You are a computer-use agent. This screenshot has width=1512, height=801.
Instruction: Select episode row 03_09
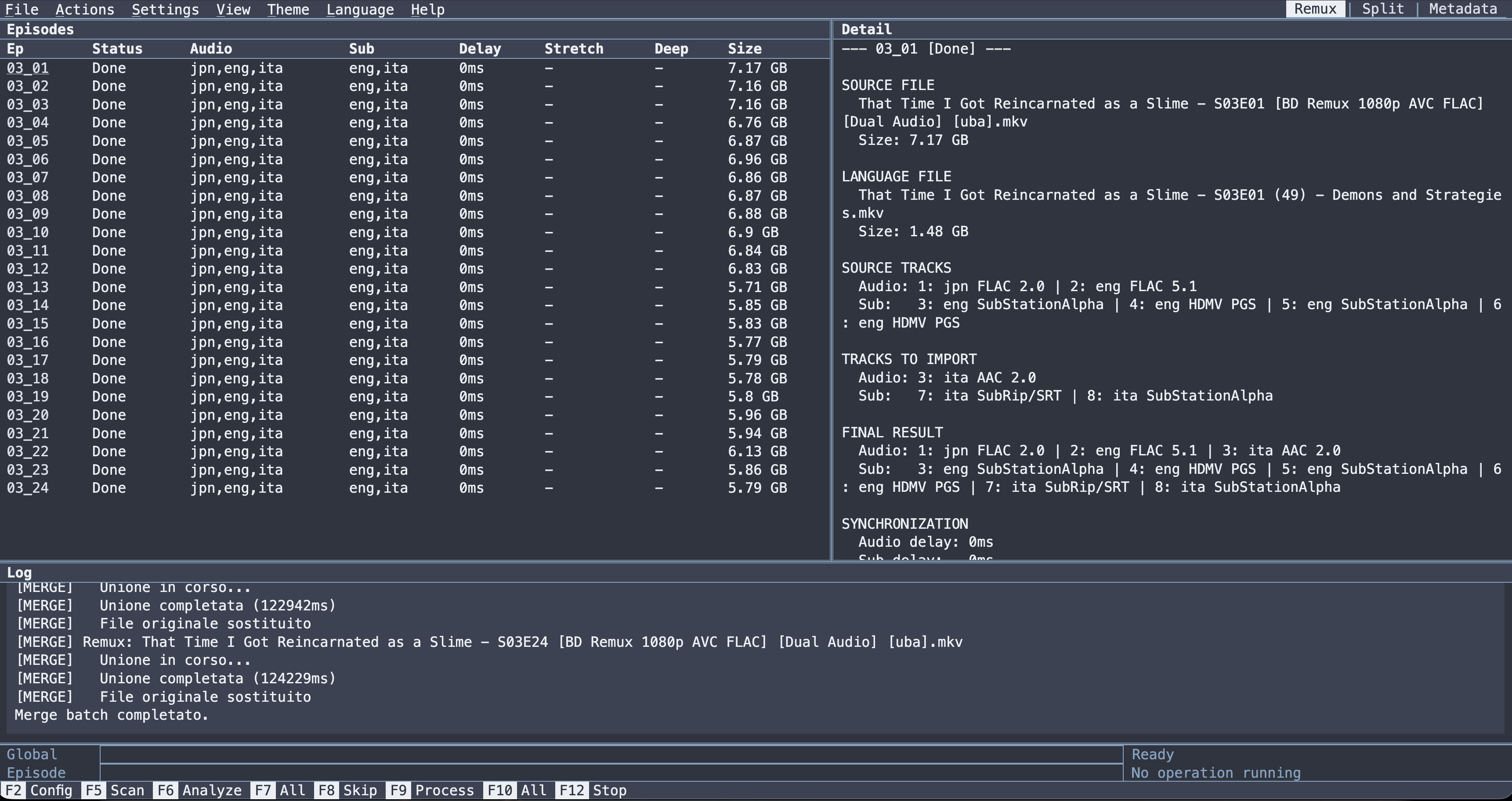coord(414,214)
